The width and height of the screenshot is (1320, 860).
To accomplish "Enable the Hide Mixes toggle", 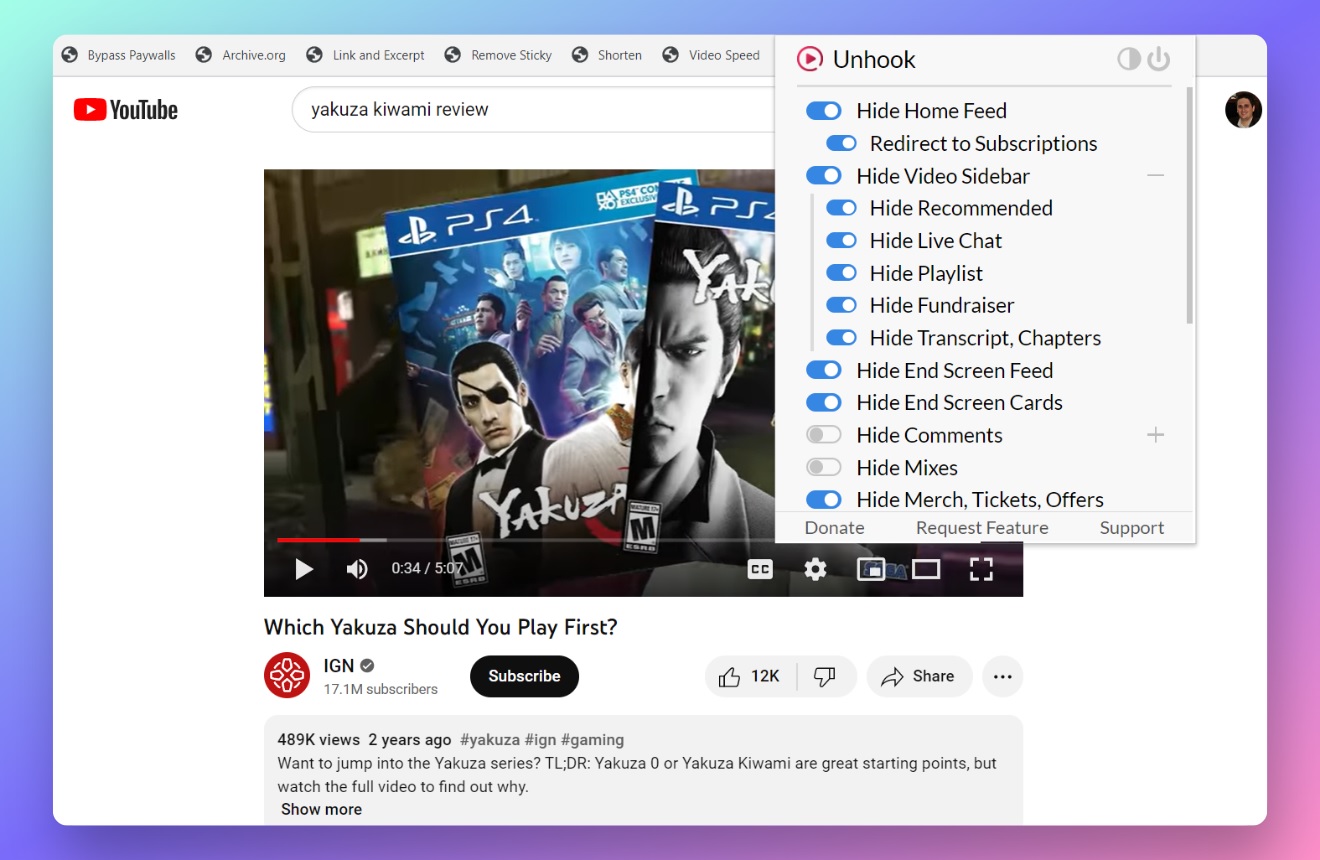I will (823, 467).
